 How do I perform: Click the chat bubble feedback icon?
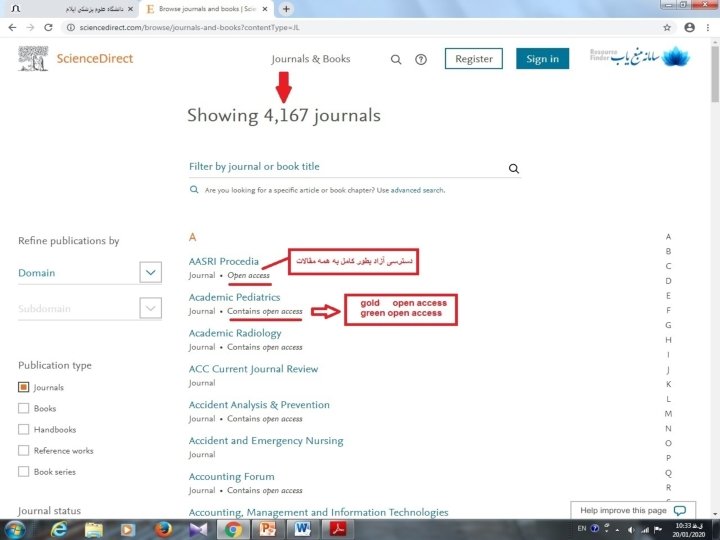(680, 511)
